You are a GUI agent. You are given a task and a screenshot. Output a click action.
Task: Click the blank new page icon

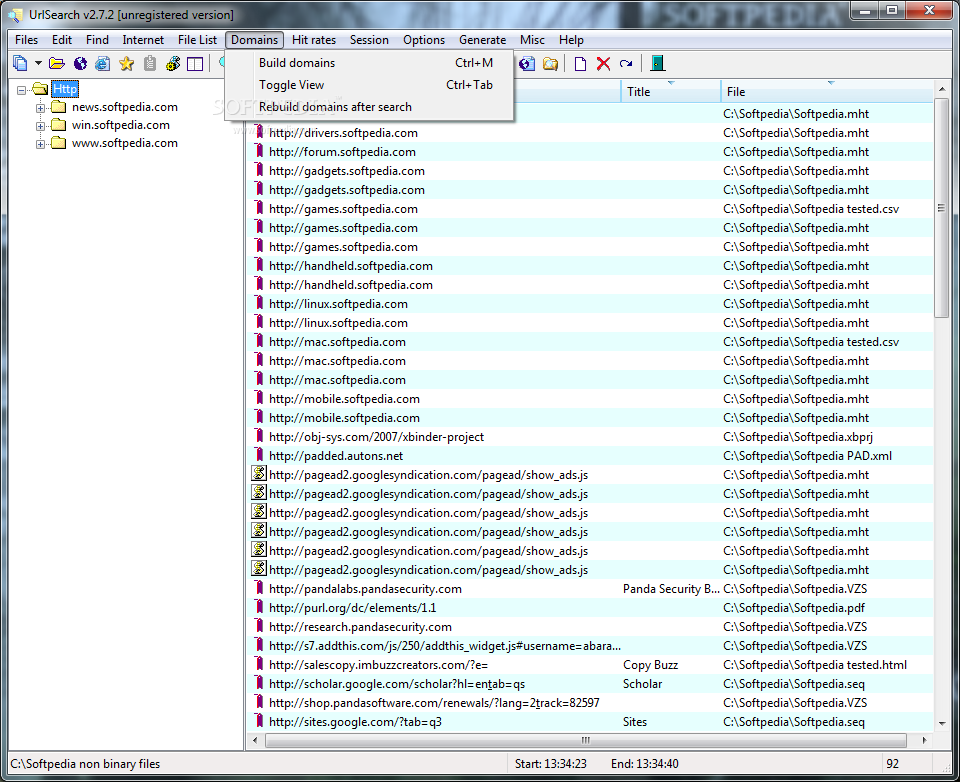580,64
